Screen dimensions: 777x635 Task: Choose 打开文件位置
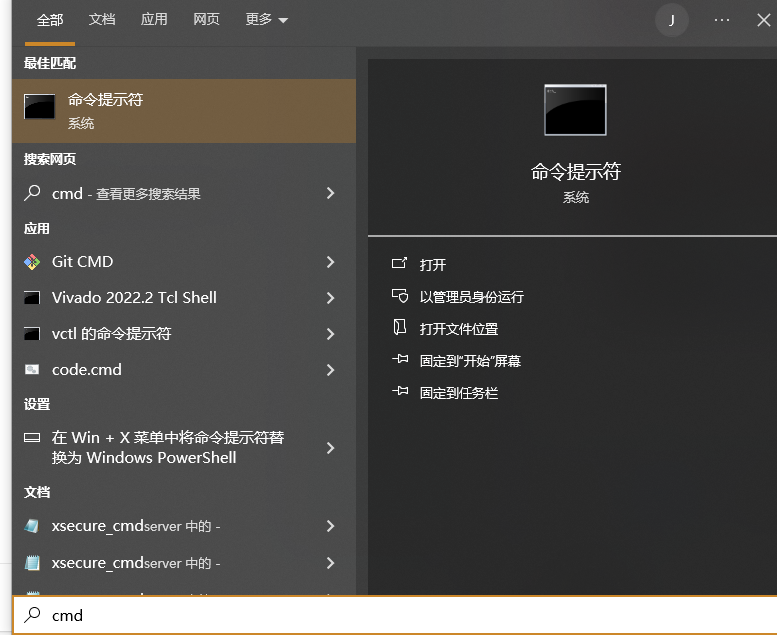click(458, 329)
